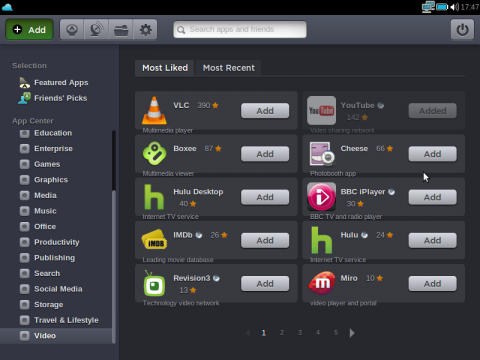Go to page 5 of results

point(336,333)
